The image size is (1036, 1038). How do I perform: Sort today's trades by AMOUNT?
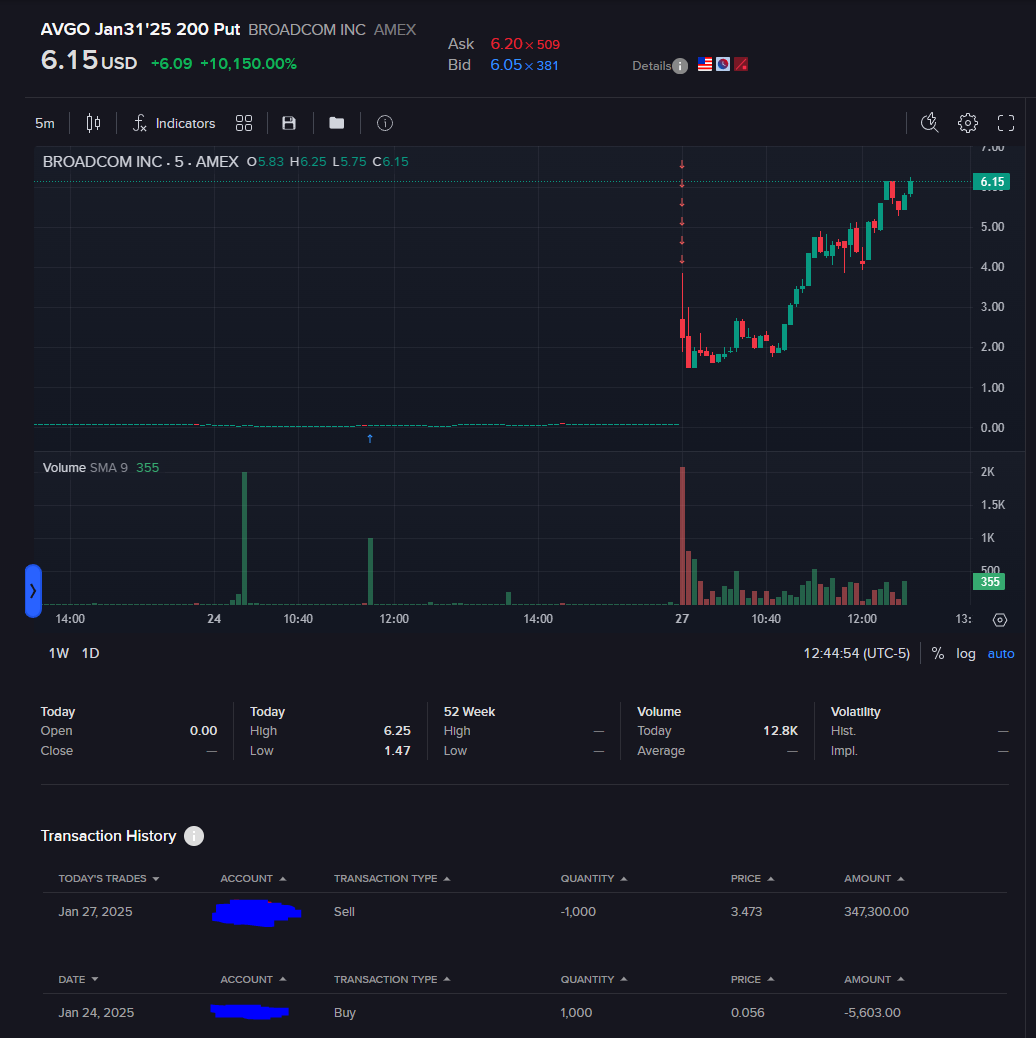coord(874,878)
